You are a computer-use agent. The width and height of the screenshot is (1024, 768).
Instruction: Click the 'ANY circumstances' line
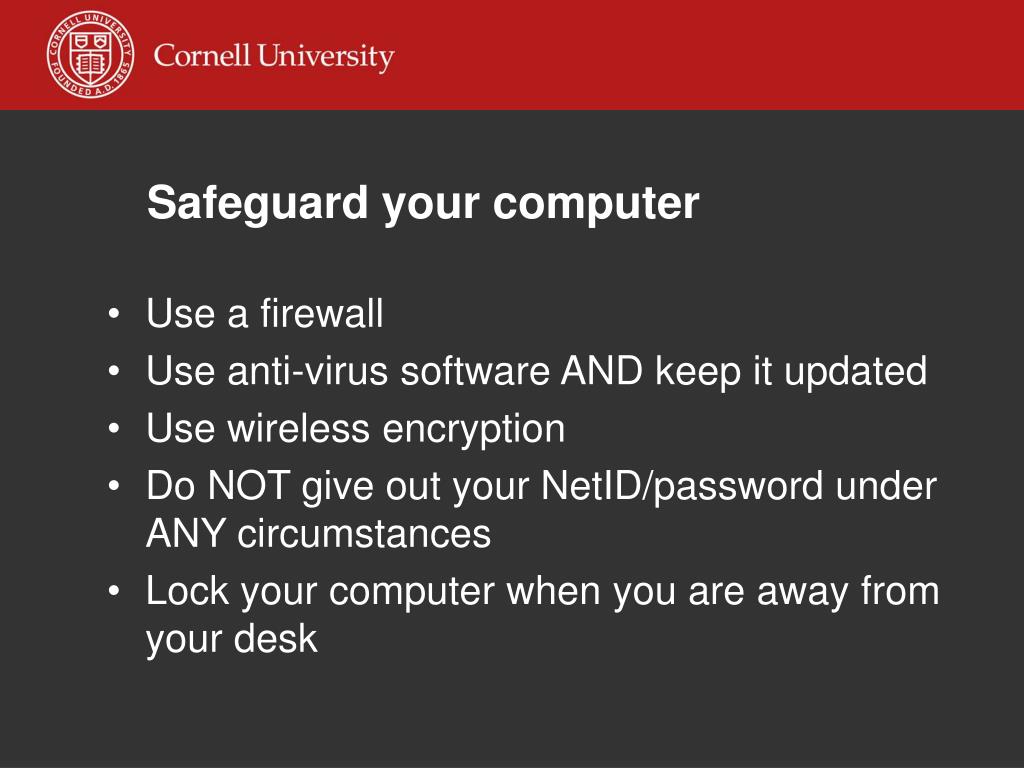point(319,534)
